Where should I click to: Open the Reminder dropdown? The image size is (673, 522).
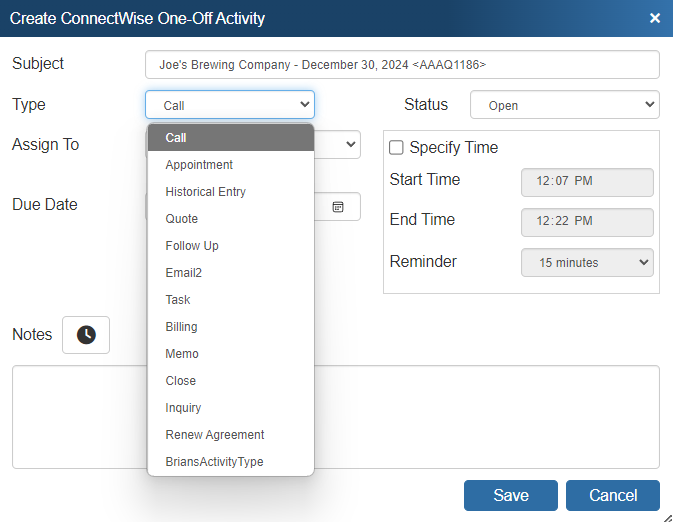click(587, 263)
